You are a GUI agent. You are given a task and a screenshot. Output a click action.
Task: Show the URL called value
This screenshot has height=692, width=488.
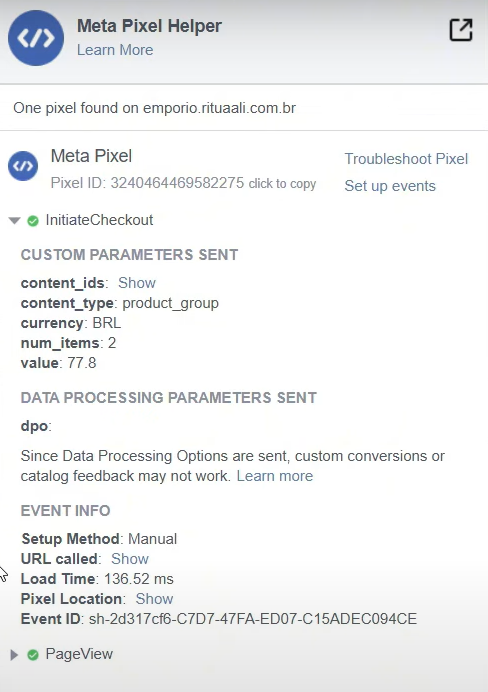pos(130,559)
